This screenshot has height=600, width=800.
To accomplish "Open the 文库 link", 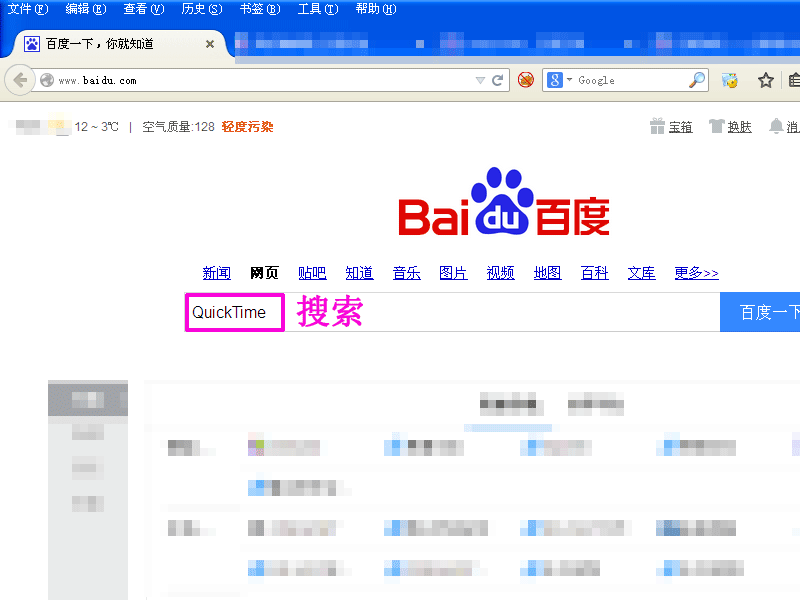I will point(641,273).
